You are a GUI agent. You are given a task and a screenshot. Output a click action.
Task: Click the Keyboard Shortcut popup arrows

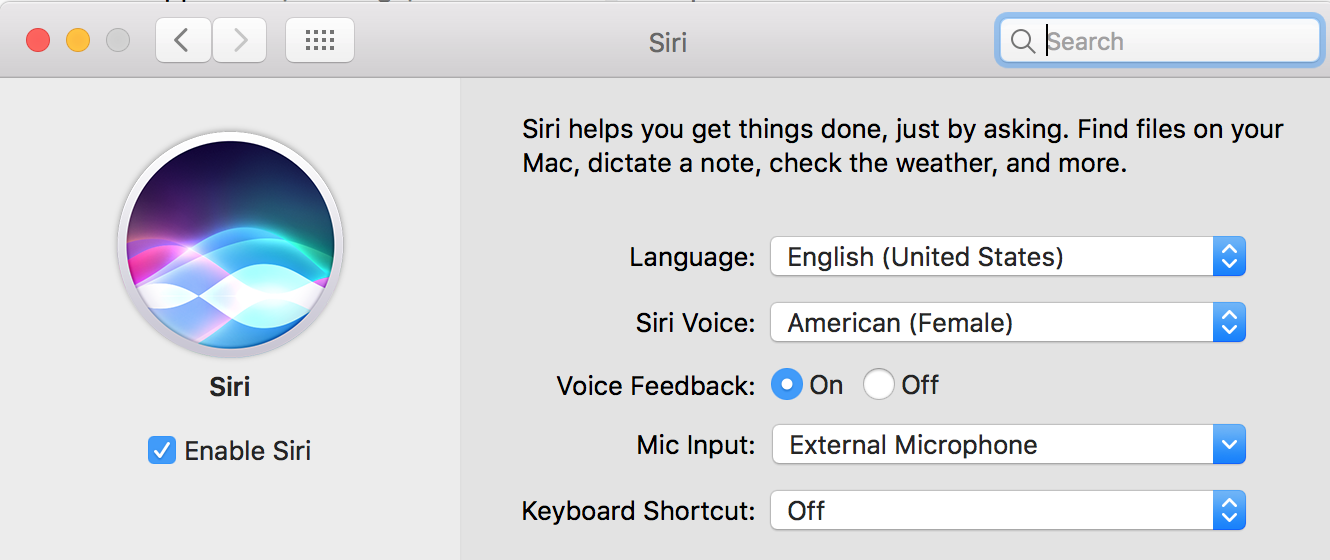click(1229, 511)
